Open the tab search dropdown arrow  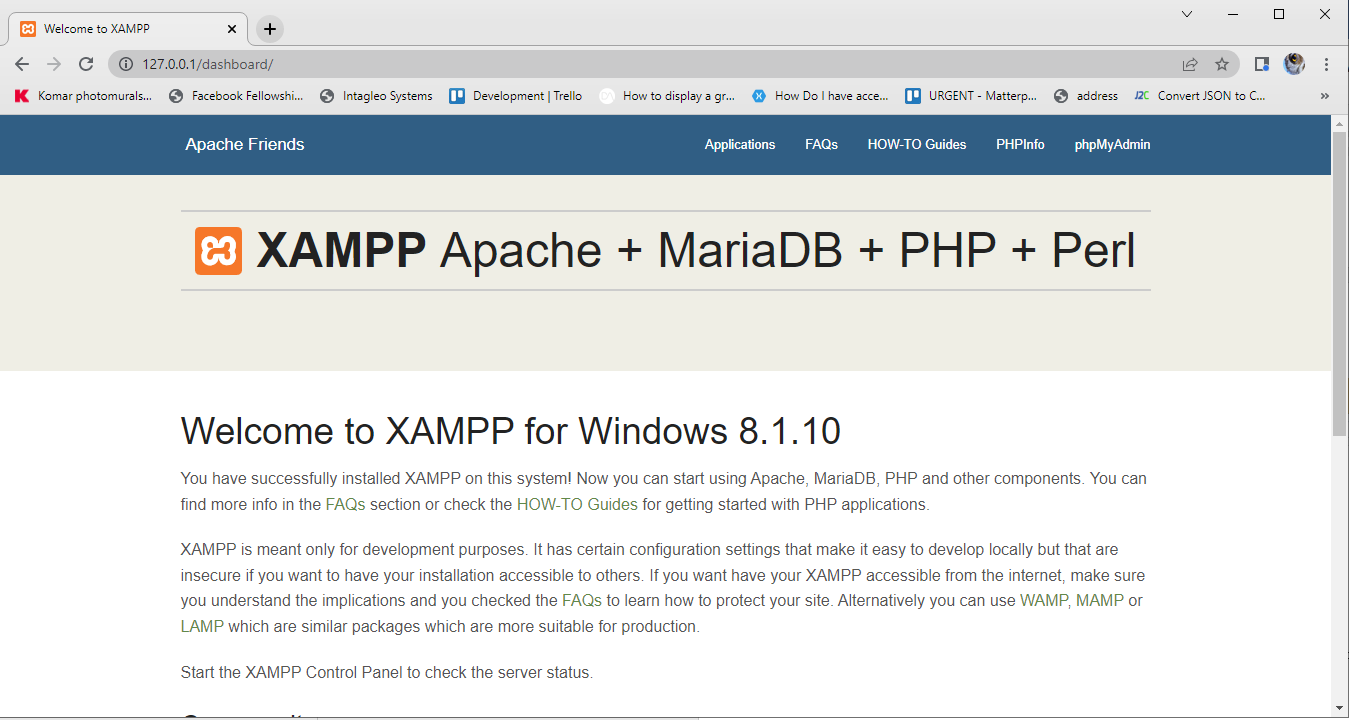click(1187, 14)
